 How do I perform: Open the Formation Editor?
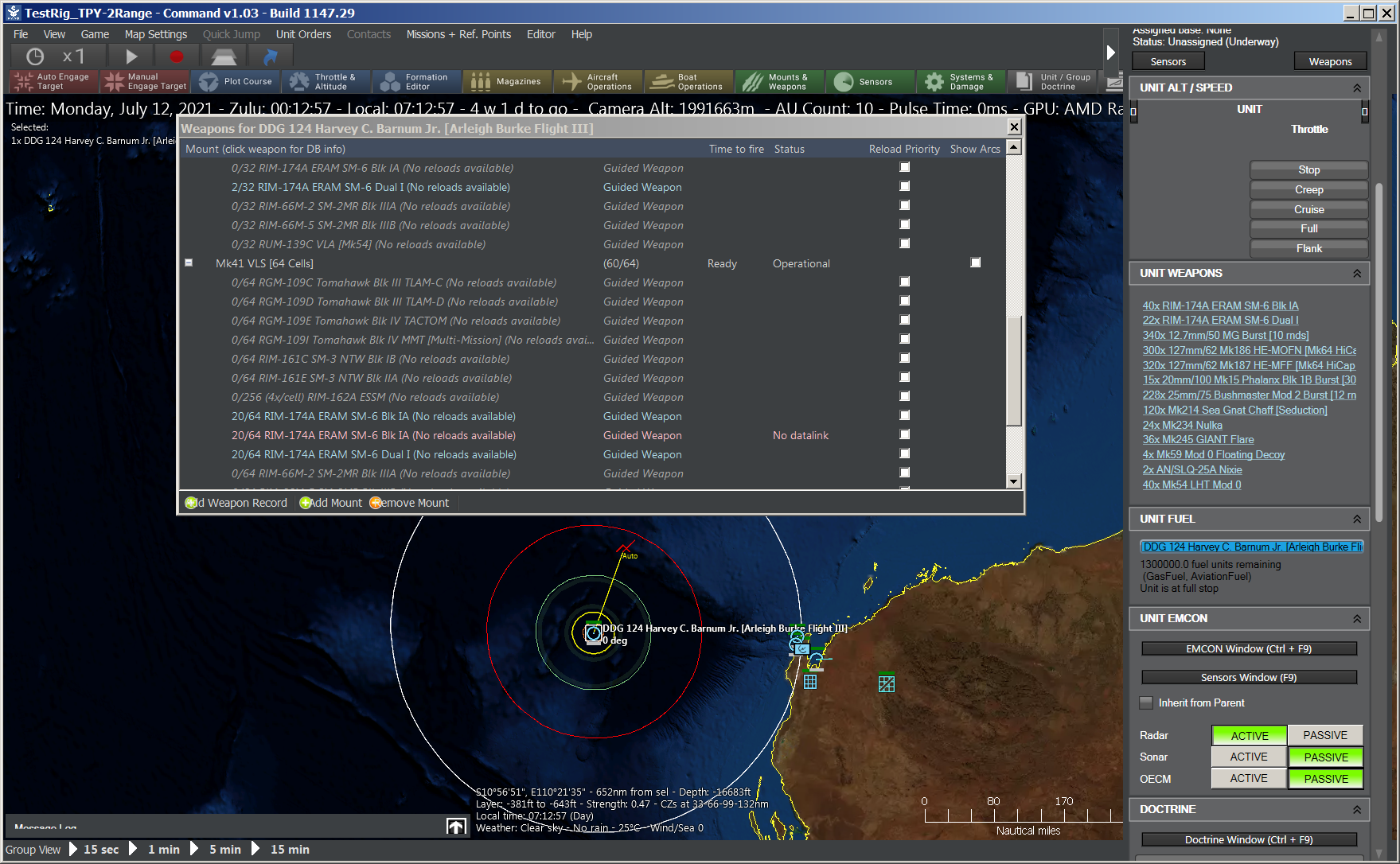click(x=417, y=81)
